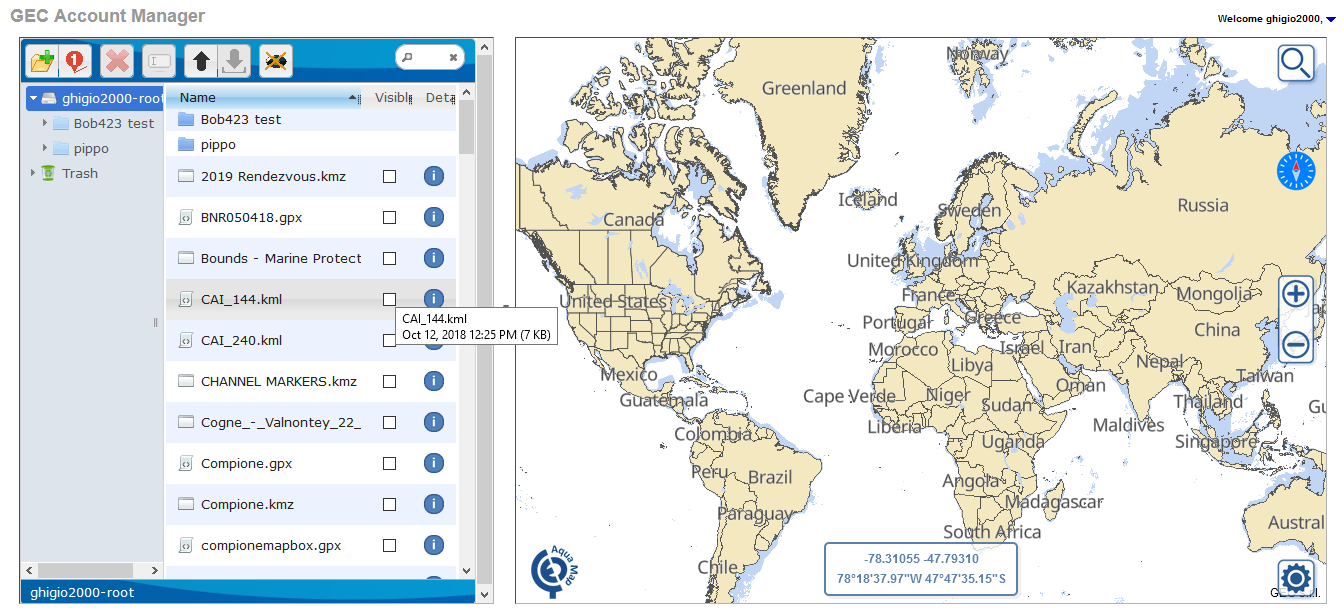The width and height of the screenshot is (1344, 615).
Task: Expand the Trash node in tree
Action: point(33,173)
